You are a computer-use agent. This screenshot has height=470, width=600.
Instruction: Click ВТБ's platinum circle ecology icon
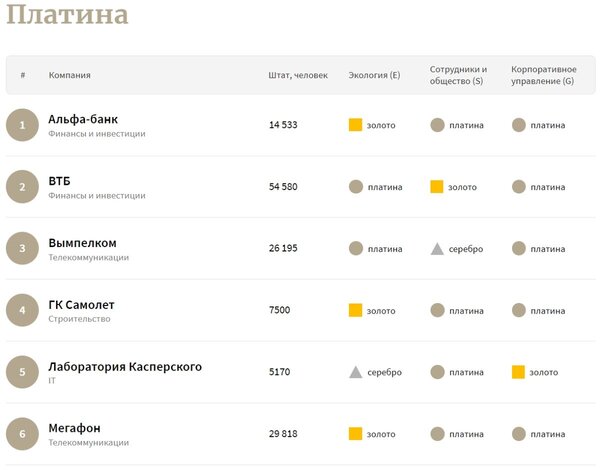pos(355,187)
